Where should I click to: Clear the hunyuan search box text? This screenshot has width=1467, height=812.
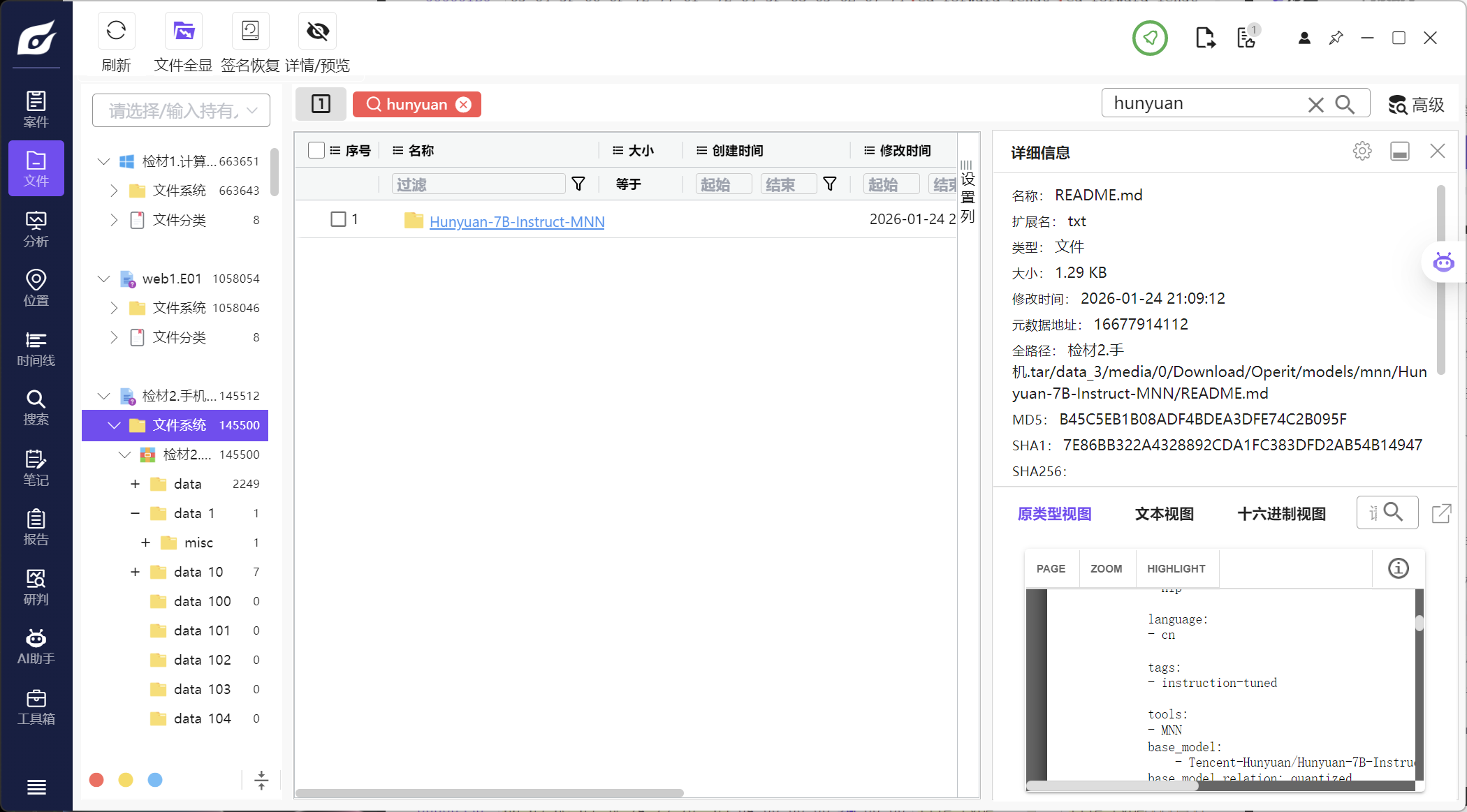point(1315,105)
